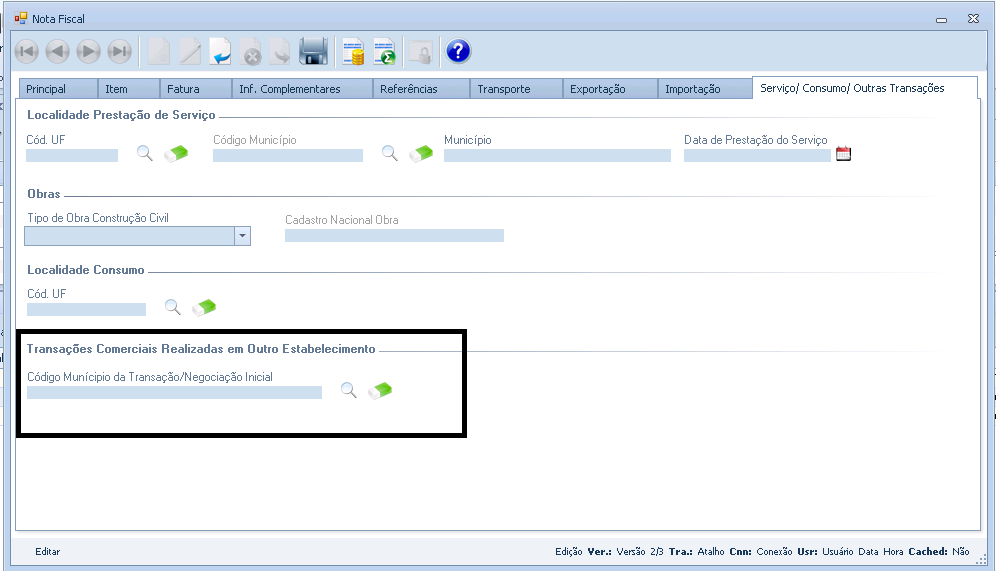Click the Município input field
The image size is (996, 571).
click(x=557, y=156)
